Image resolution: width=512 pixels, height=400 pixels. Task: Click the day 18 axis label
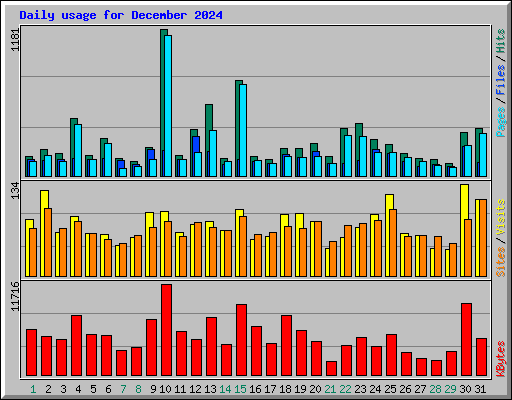coord(285,389)
